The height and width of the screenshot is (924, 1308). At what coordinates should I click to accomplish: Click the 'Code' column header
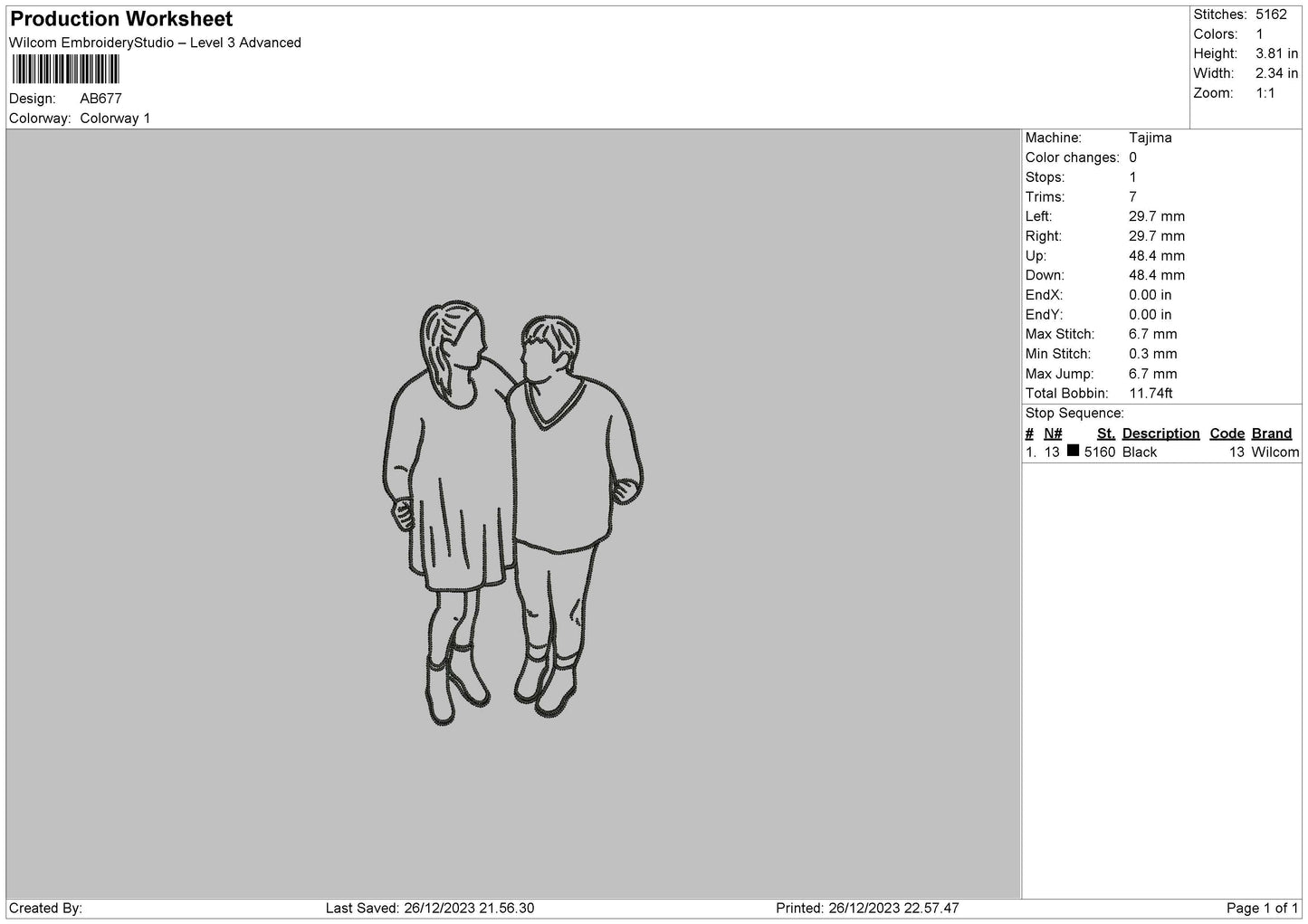tap(1227, 433)
